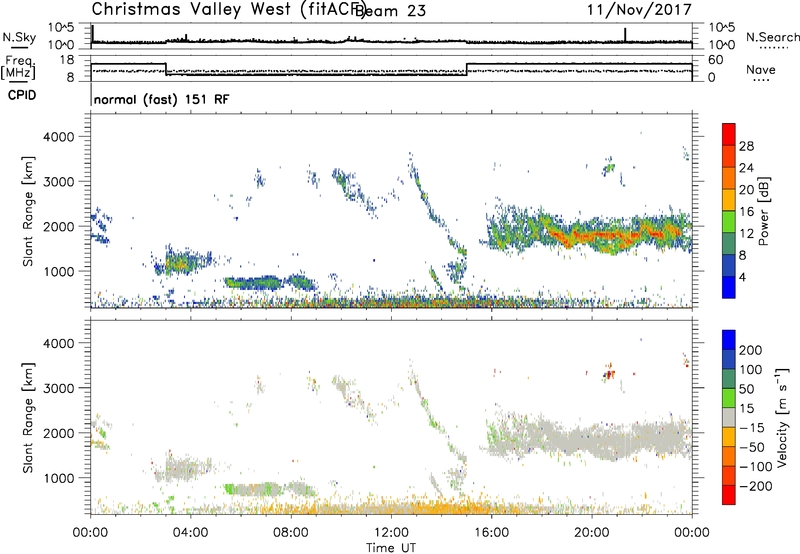
Task: Click the Time UT axis title
Action: 391,548
